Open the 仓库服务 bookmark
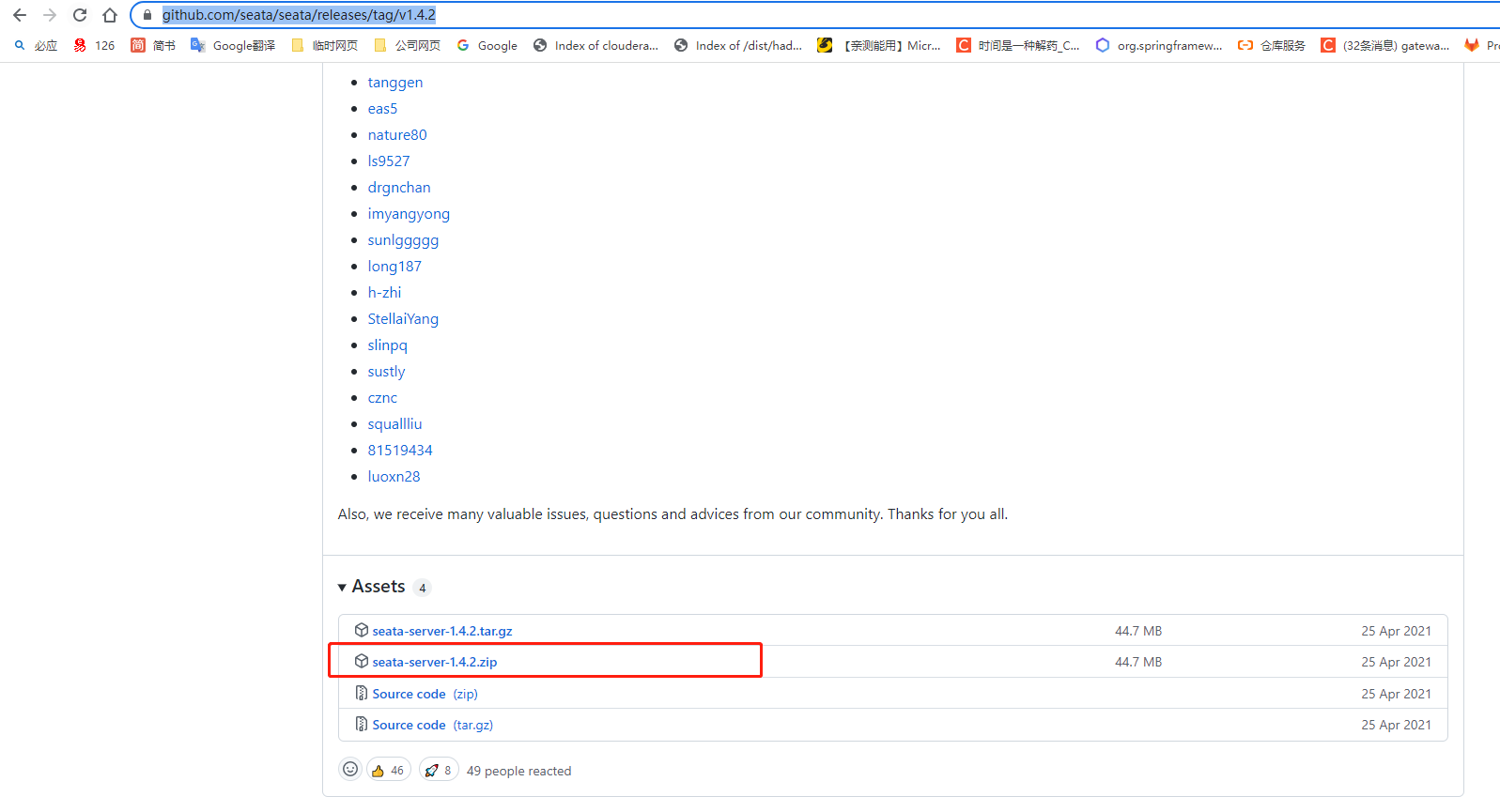Viewport: 1500px width, 812px height. pyautogui.click(x=1272, y=45)
